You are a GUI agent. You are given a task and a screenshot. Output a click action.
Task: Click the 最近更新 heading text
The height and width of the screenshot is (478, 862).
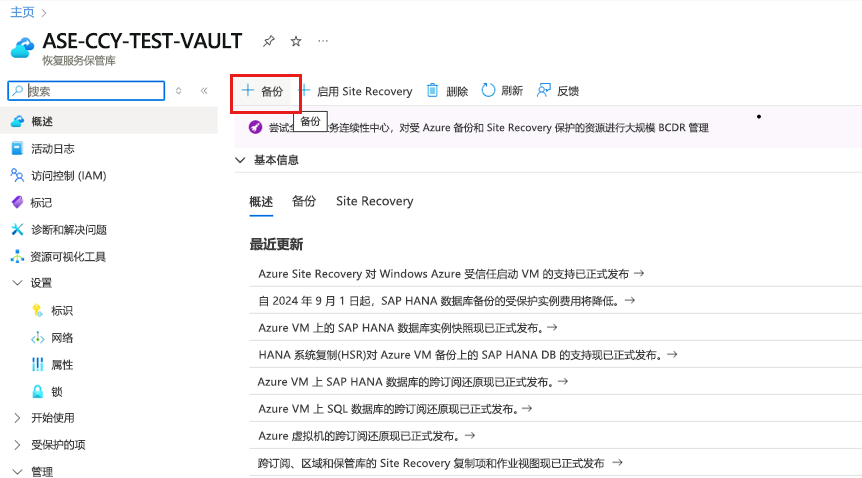click(x=277, y=244)
